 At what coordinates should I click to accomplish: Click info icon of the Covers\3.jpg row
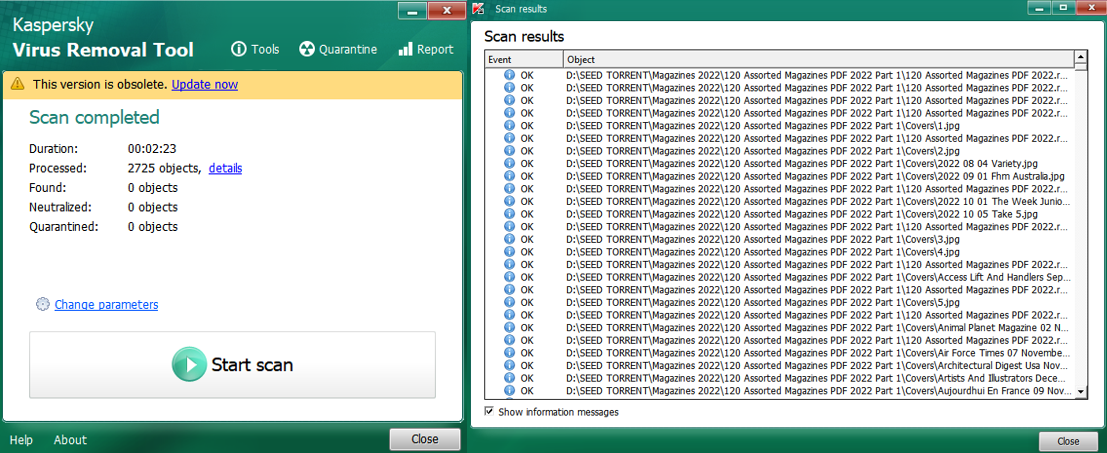click(x=509, y=239)
